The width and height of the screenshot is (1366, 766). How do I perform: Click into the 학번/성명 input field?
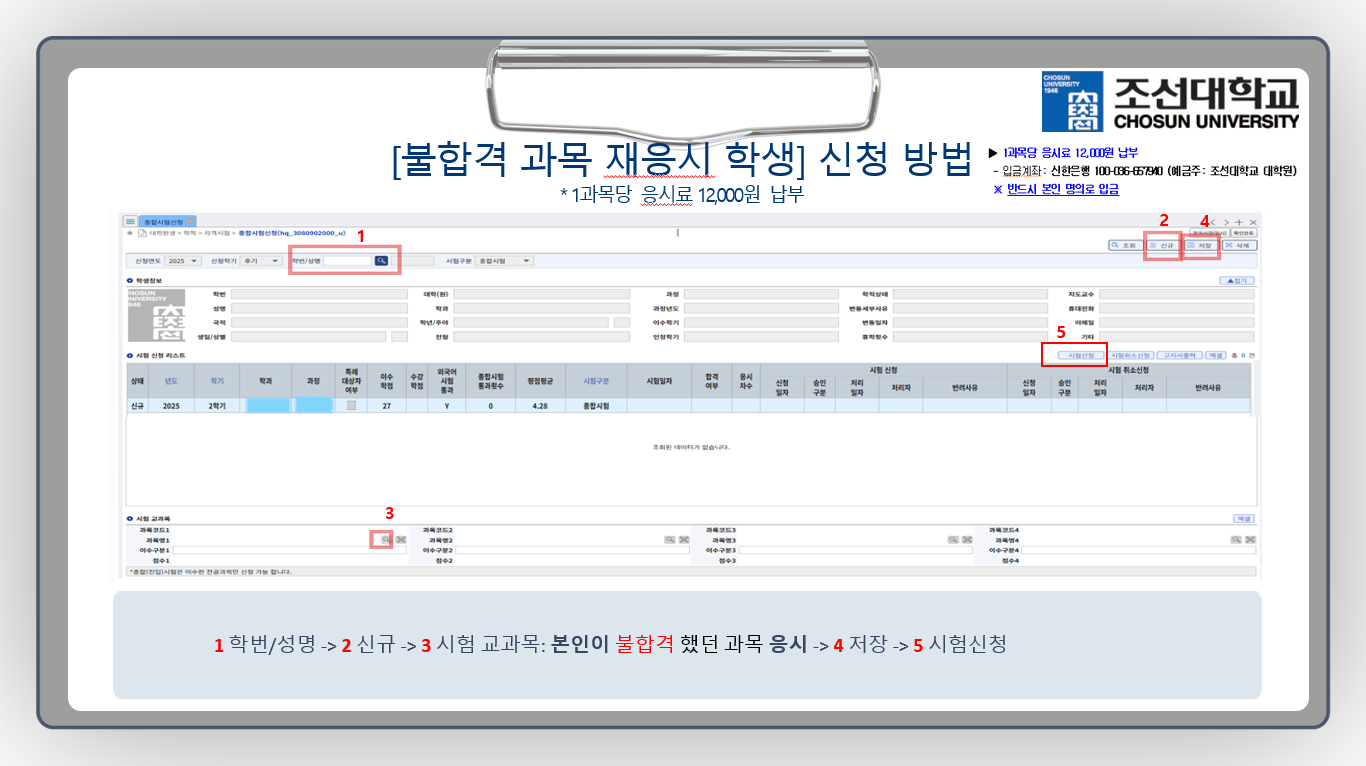(347, 260)
